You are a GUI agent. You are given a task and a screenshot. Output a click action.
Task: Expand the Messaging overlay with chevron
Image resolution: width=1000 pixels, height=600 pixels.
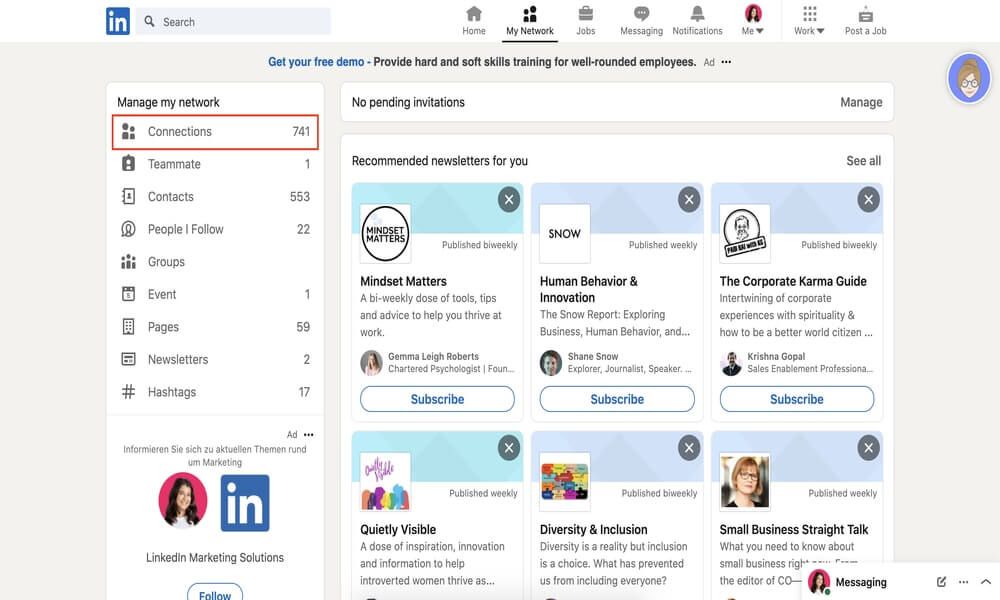[986, 582]
